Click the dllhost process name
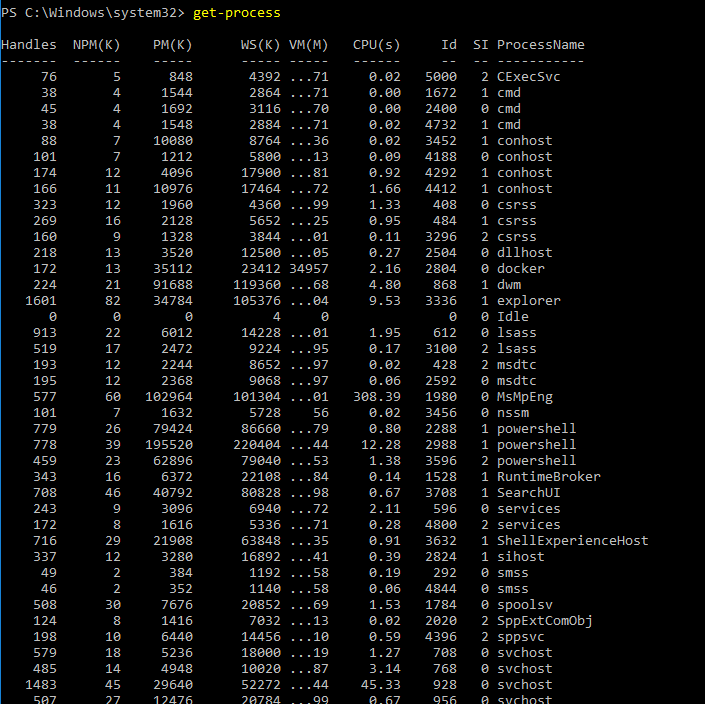 click(525, 253)
